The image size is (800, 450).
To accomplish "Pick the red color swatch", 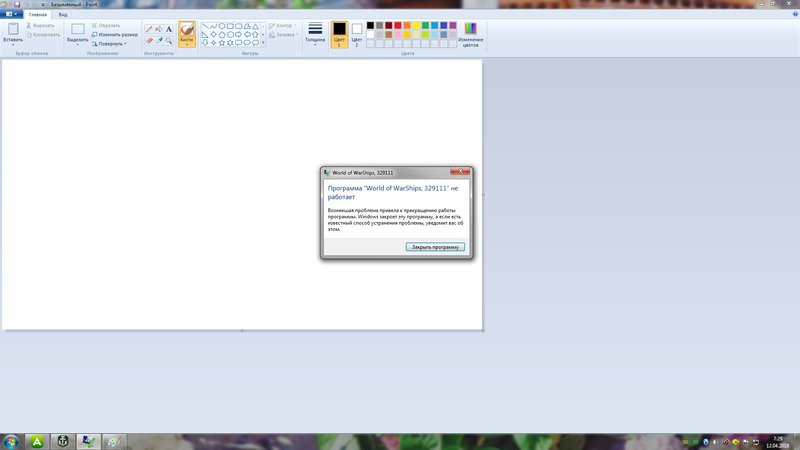I will 398,26.
